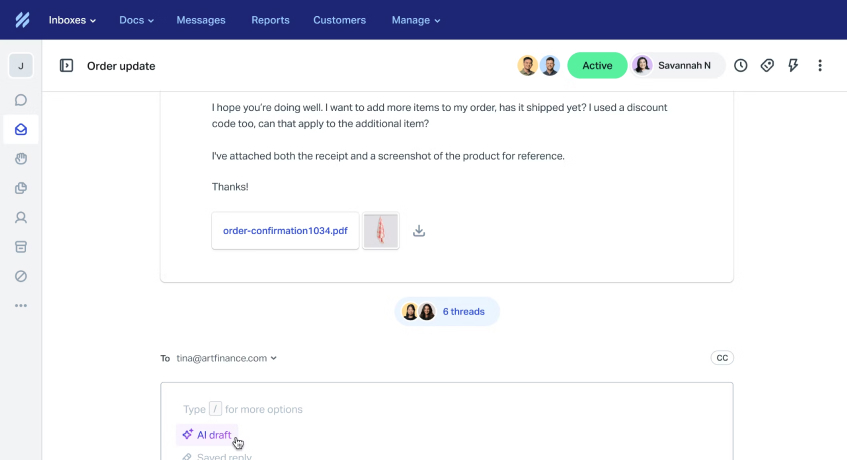The width and height of the screenshot is (847, 460).
Task: Click the customers person icon in sidebar
Action: tap(21, 217)
